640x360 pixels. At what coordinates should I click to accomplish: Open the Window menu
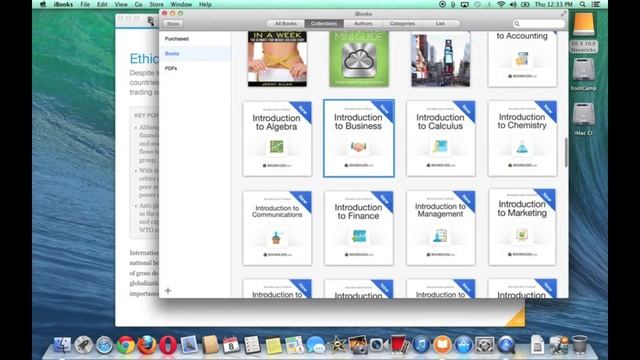pyautogui.click(x=181, y=4)
